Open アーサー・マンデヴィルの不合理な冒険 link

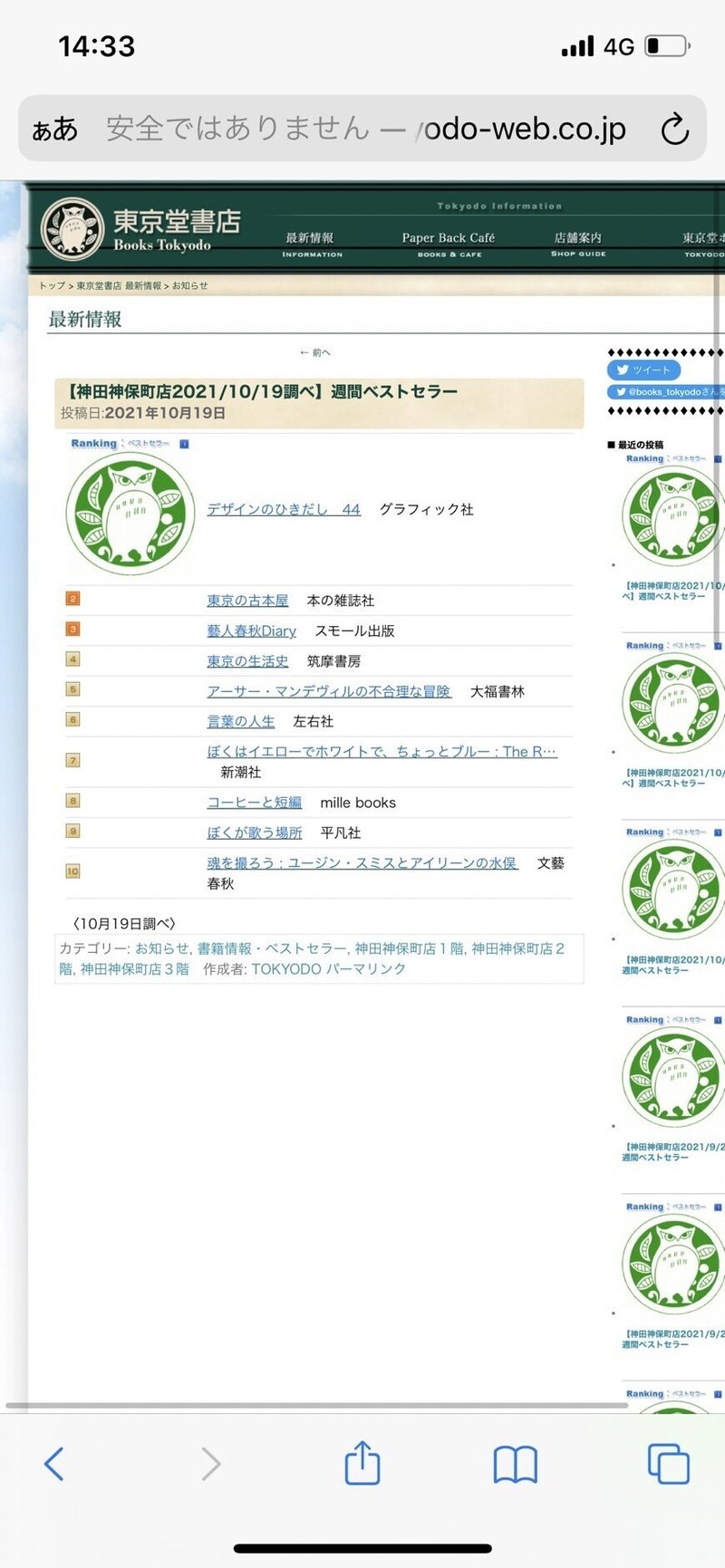coord(329,691)
